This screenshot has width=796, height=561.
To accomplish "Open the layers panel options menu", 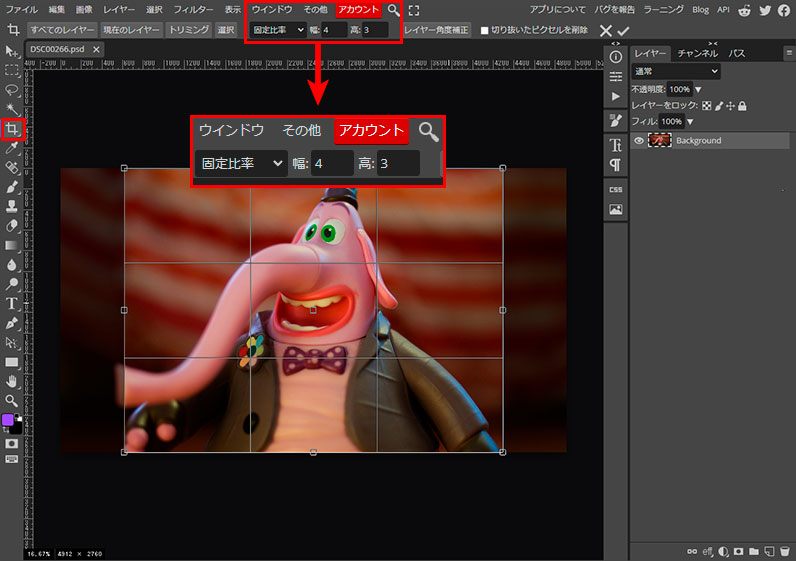I will [x=789, y=52].
